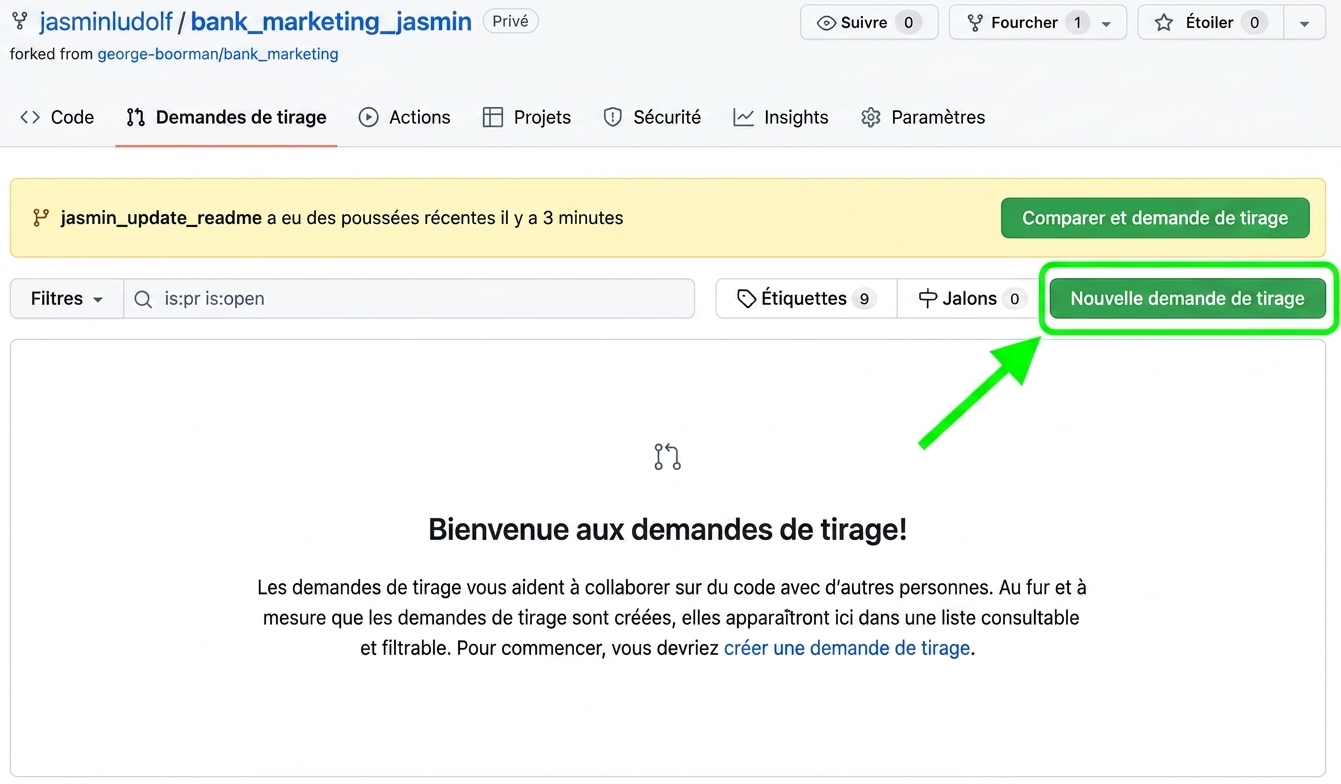Switch to the Sécurité tab
Screen dimensions: 1341x784
[x=652, y=117]
